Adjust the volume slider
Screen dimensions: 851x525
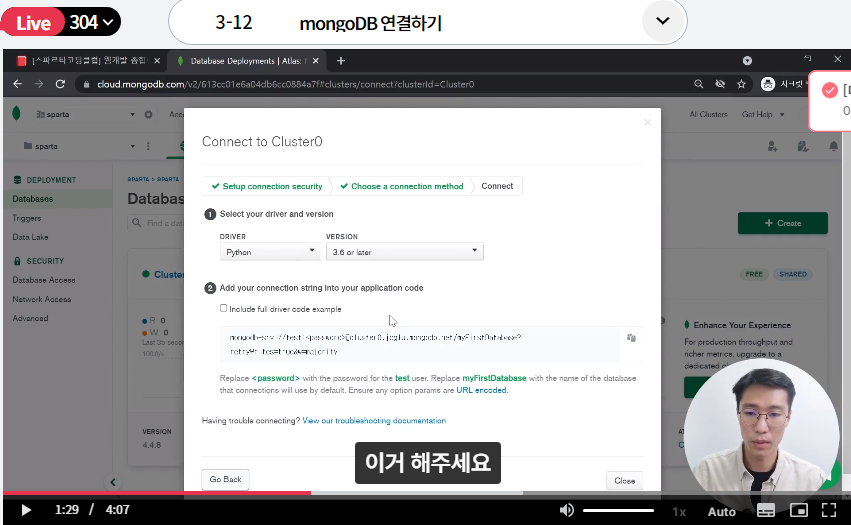(x=618, y=510)
